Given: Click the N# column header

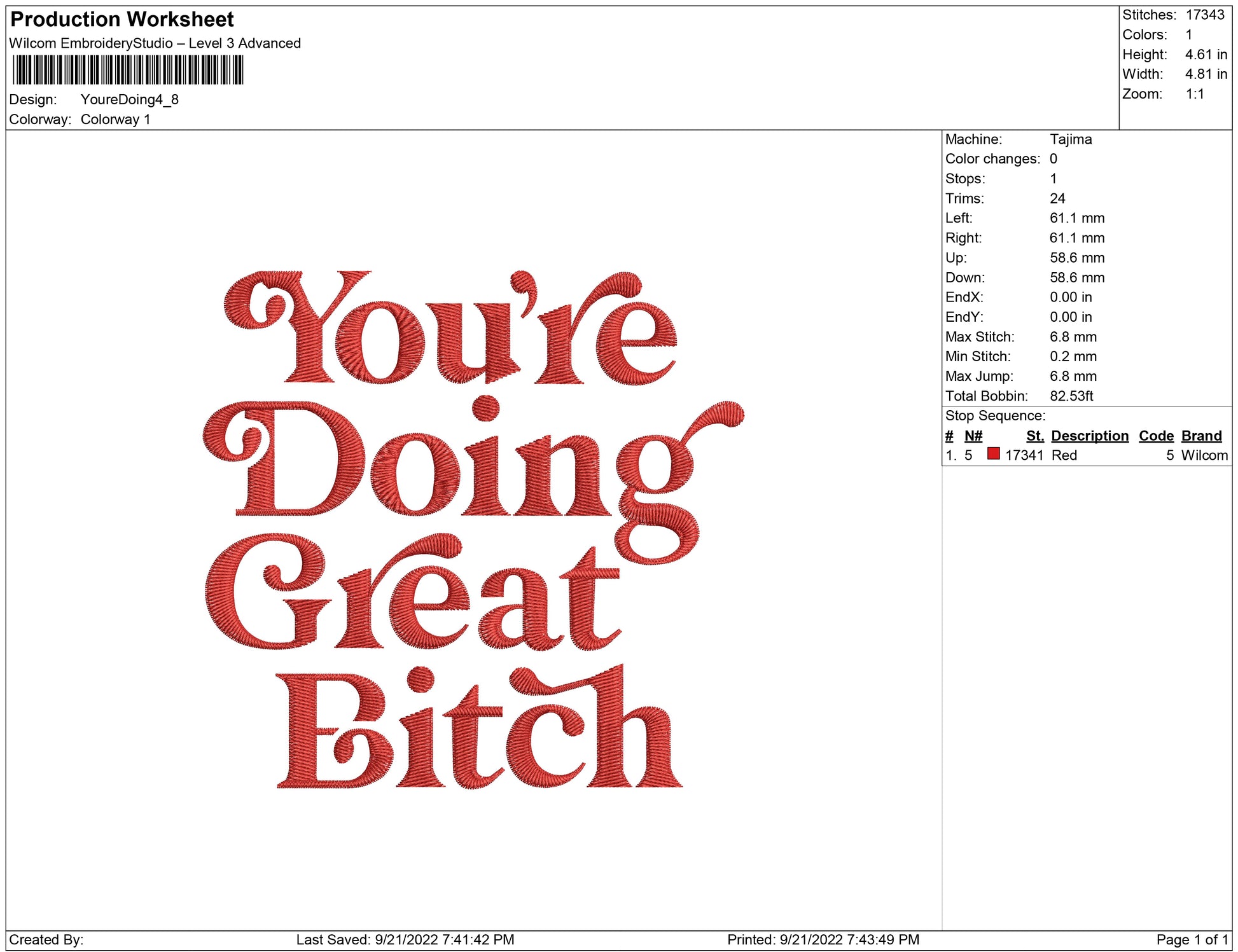Looking at the screenshot, I should click(973, 436).
